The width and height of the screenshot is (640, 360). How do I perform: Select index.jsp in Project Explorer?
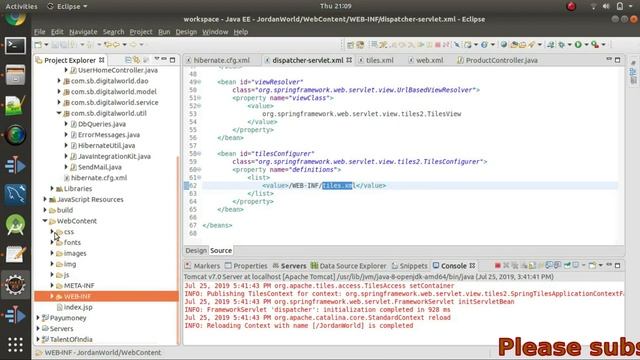click(x=78, y=307)
